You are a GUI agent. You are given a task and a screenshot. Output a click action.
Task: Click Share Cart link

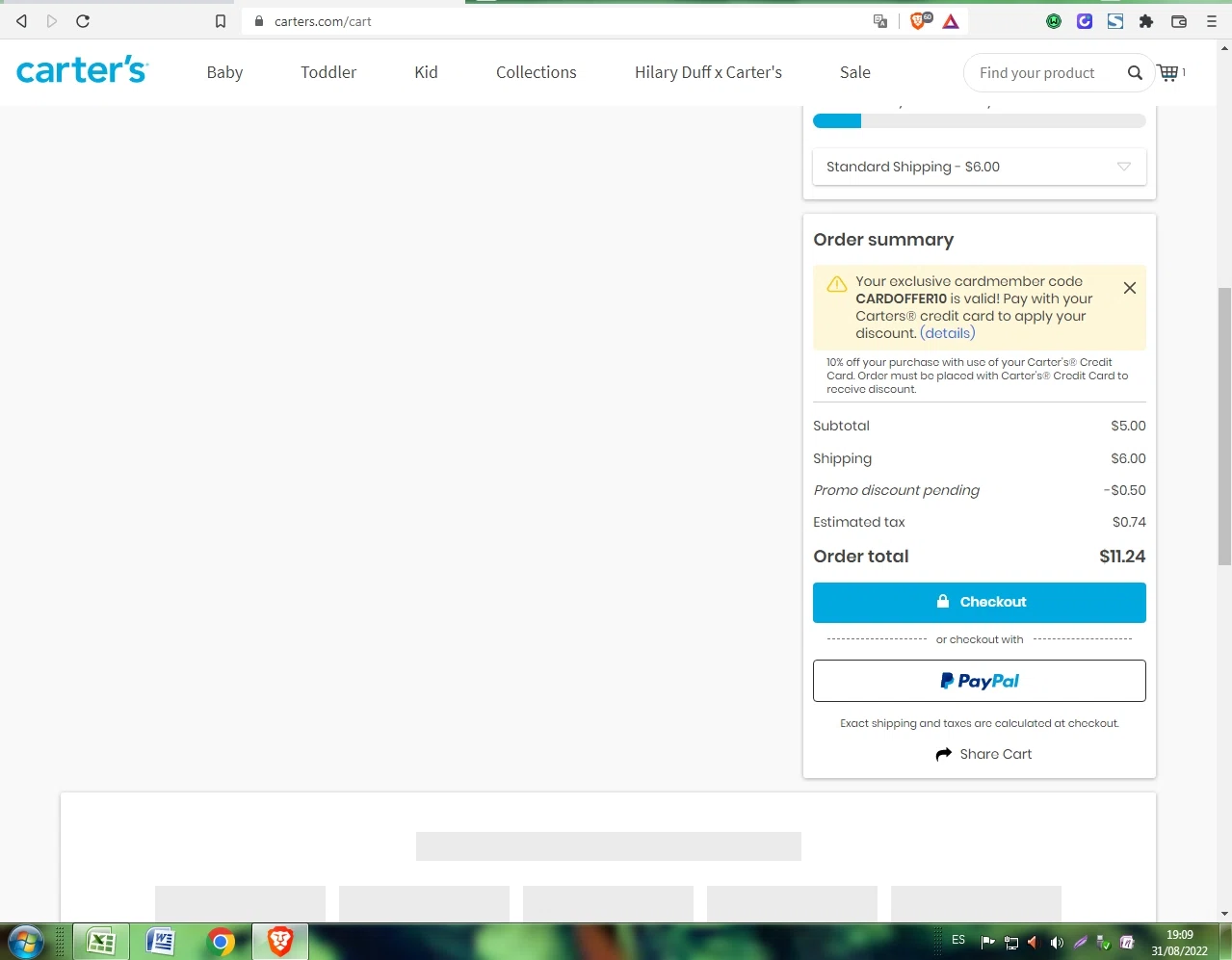point(995,754)
